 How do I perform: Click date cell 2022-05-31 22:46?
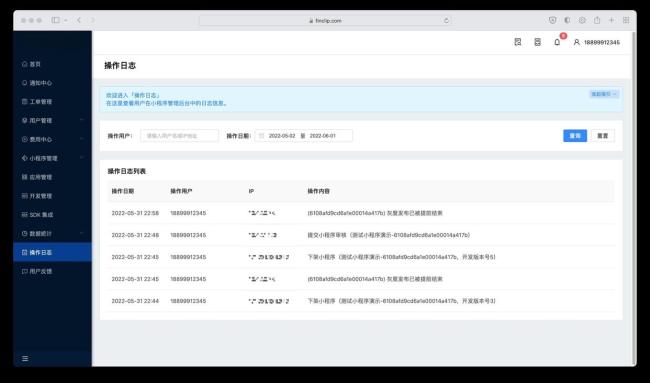[135, 235]
